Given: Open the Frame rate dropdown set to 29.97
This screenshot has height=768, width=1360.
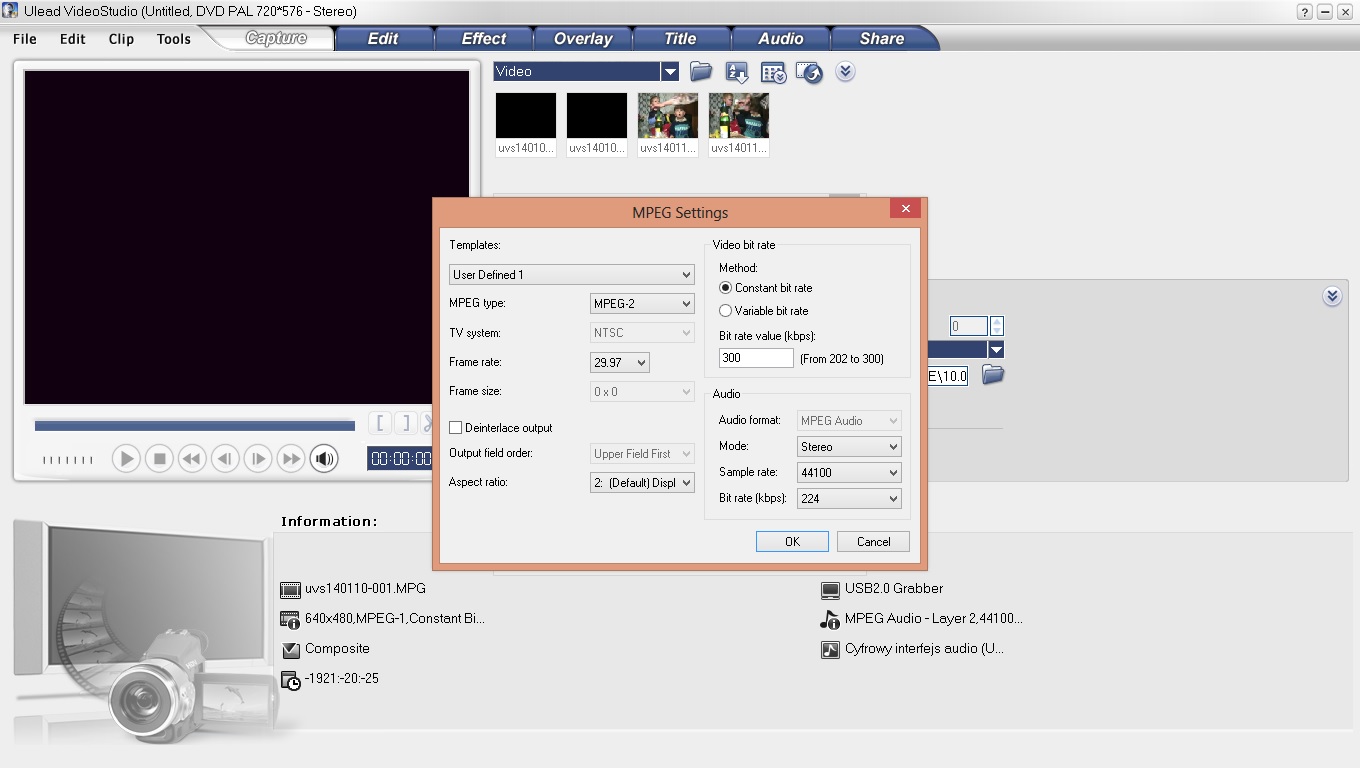Looking at the screenshot, I should (x=620, y=363).
